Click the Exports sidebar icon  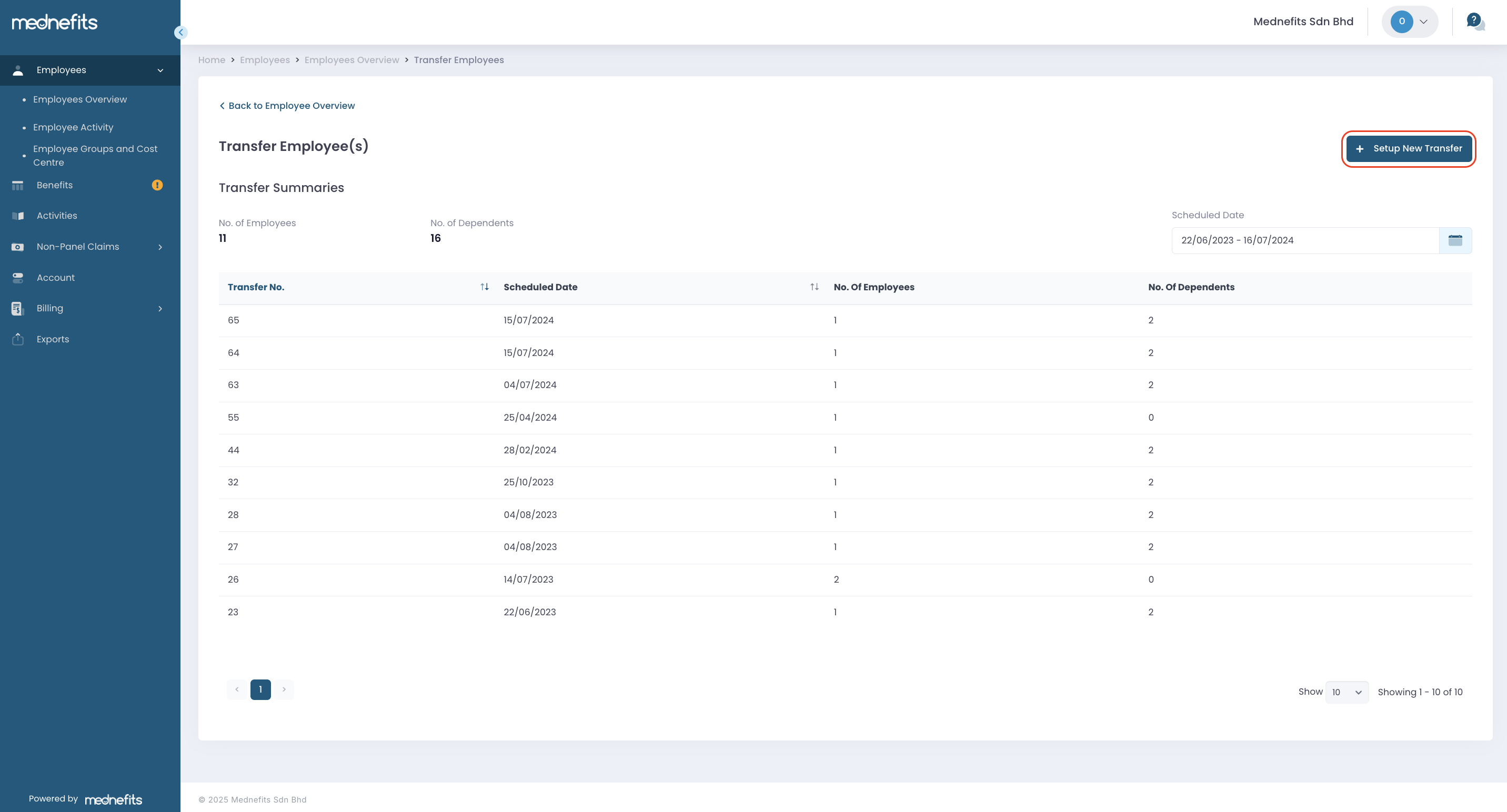point(18,339)
